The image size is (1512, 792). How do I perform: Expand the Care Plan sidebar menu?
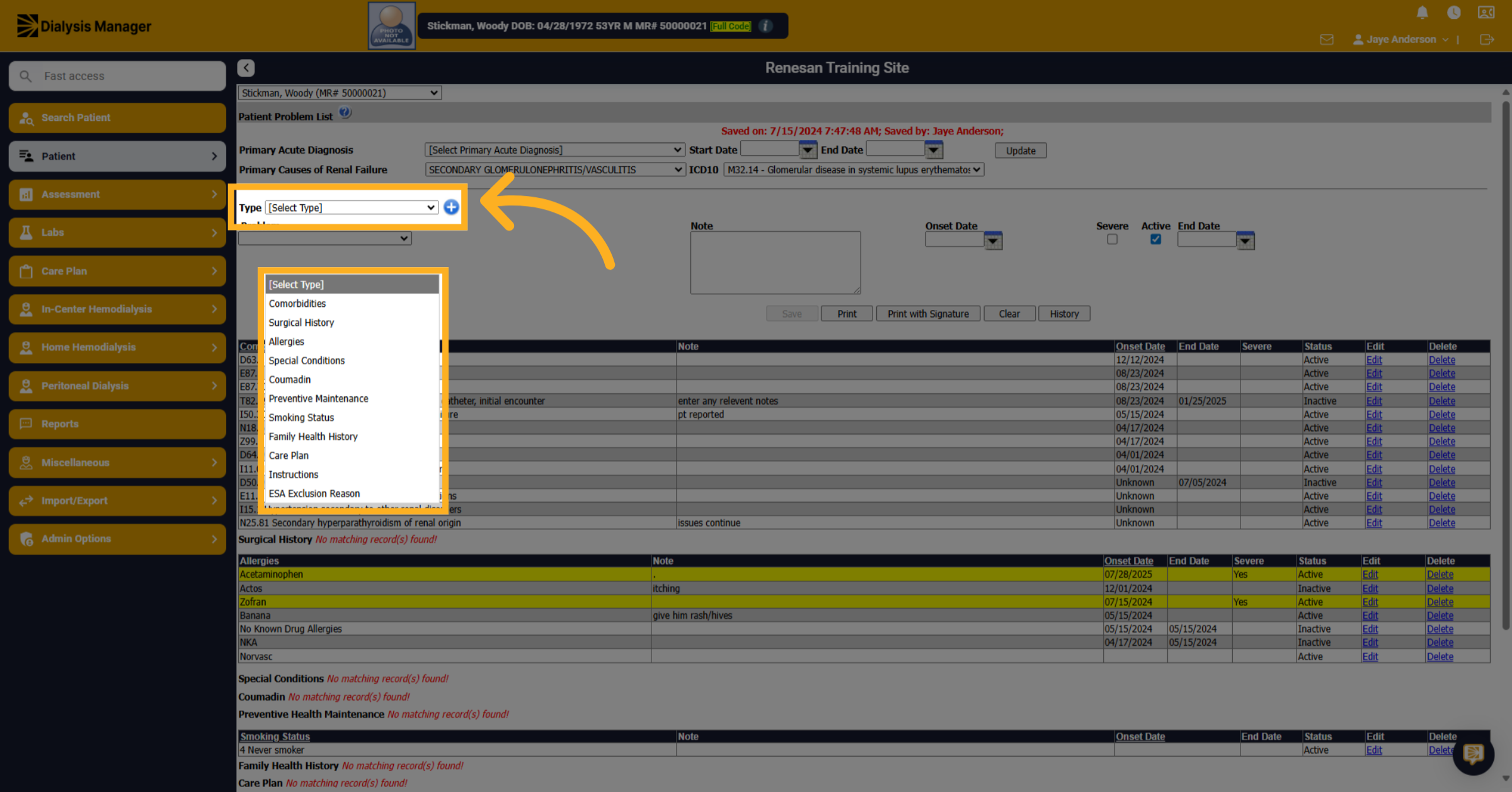click(x=117, y=271)
